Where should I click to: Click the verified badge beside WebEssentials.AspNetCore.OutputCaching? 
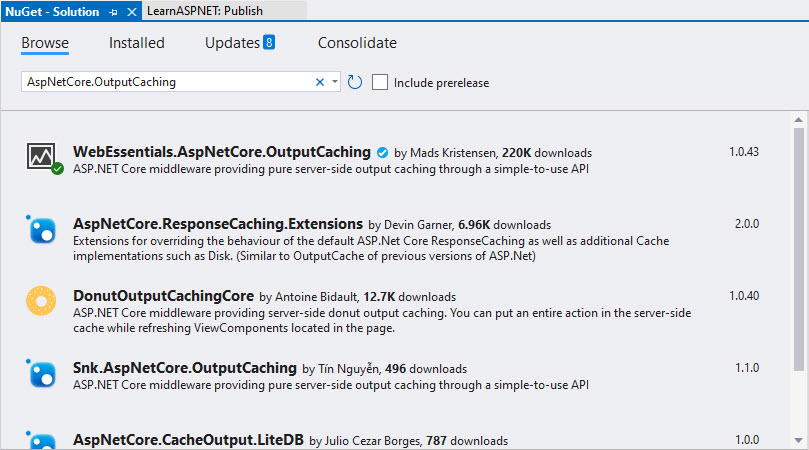382,153
